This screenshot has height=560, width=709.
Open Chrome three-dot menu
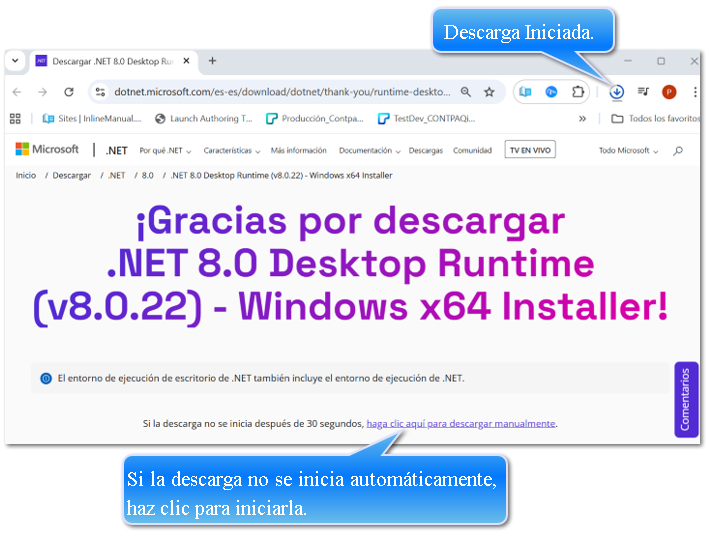[x=695, y=92]
